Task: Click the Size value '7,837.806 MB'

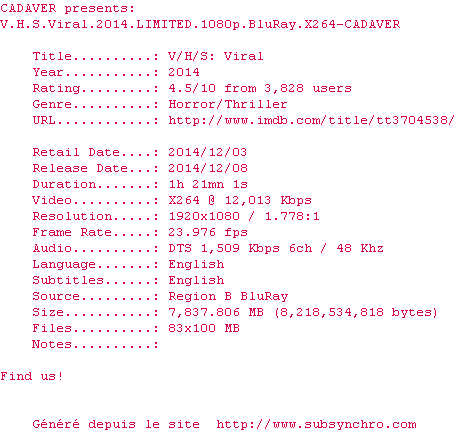Action: tap(216, 312)
